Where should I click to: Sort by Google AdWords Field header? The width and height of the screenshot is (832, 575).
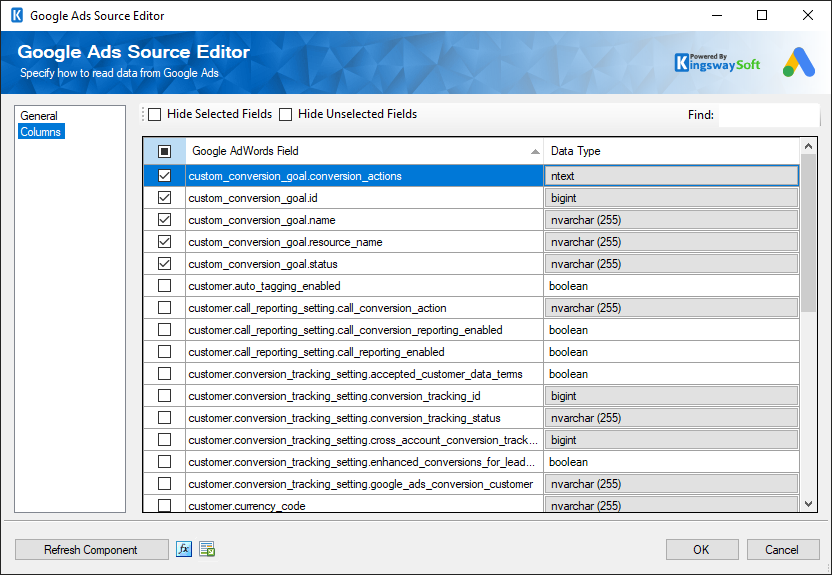[364, 151]
